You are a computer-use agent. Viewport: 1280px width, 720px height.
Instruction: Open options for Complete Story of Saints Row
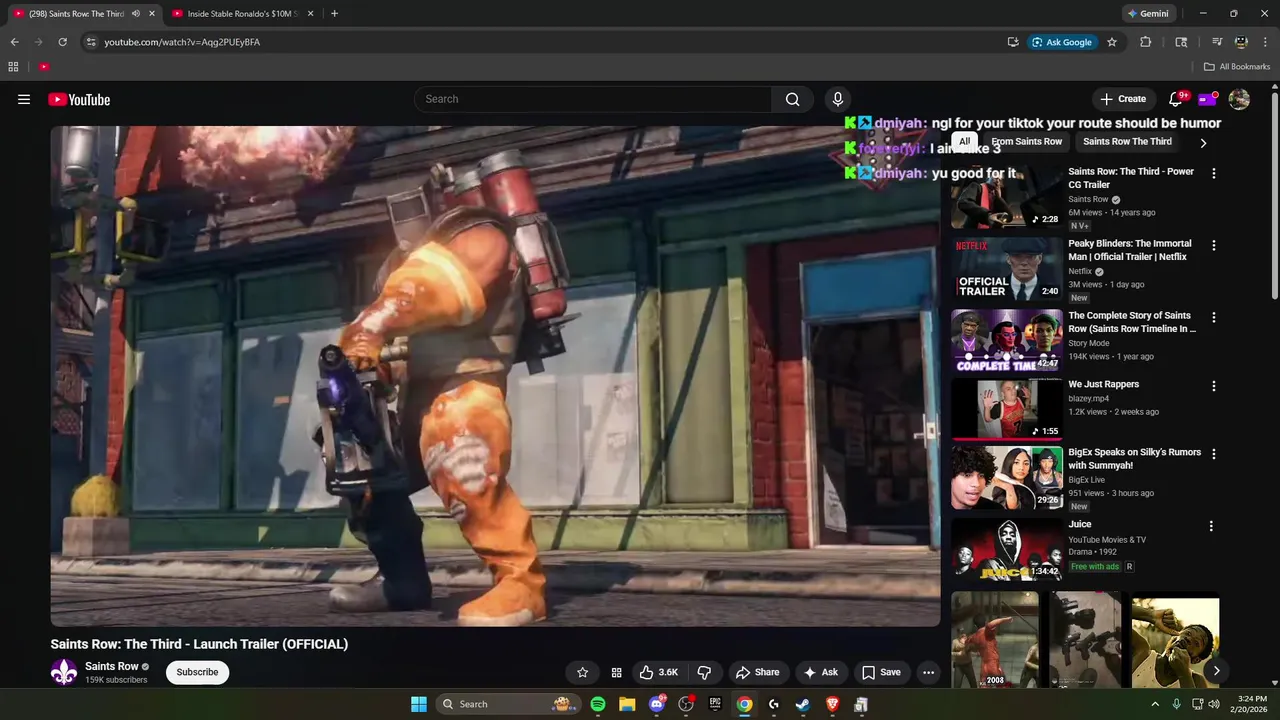[1214, 317]
